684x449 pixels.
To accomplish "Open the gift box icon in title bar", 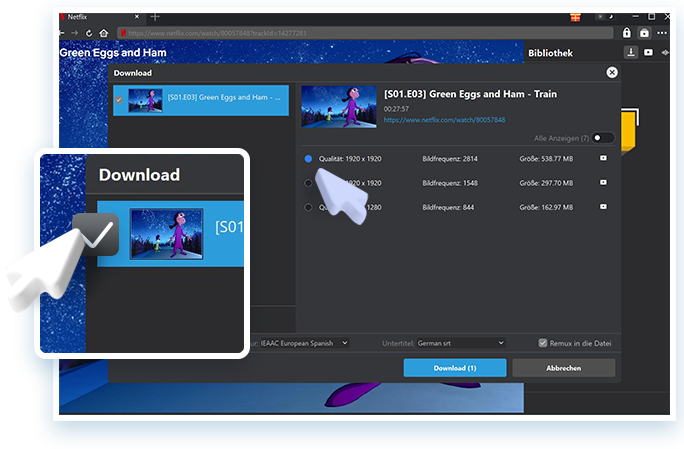I will [x=575, y=17].
